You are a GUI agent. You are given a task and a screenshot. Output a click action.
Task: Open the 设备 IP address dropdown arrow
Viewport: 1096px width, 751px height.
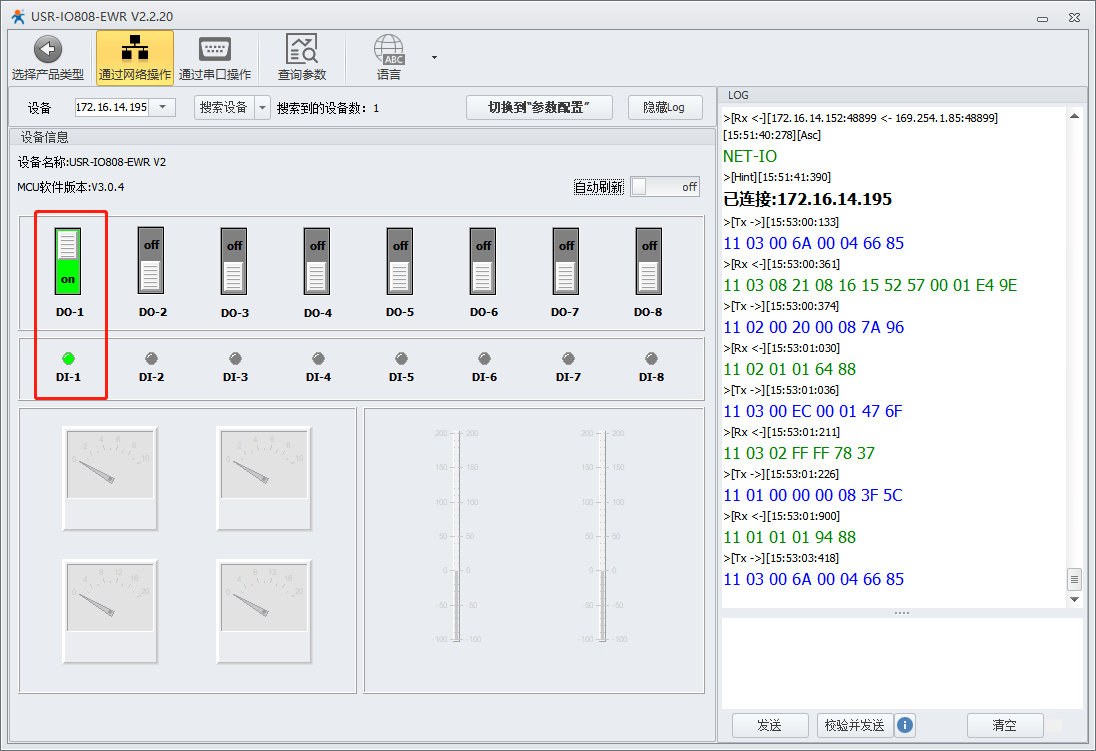162,107
